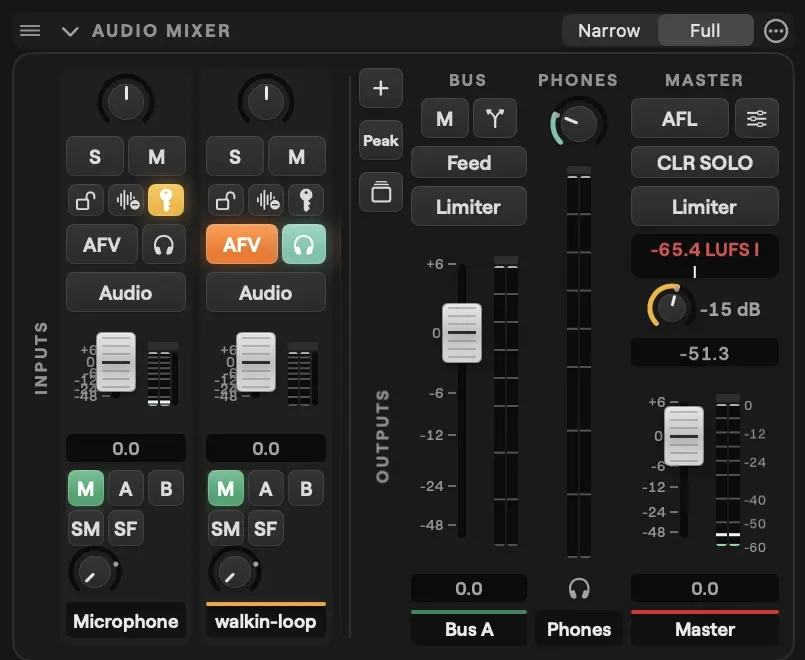Click SM on the walkin-loop channel
Image resolution: width=805 pixels, height=660 pixels.
[226, 528]
